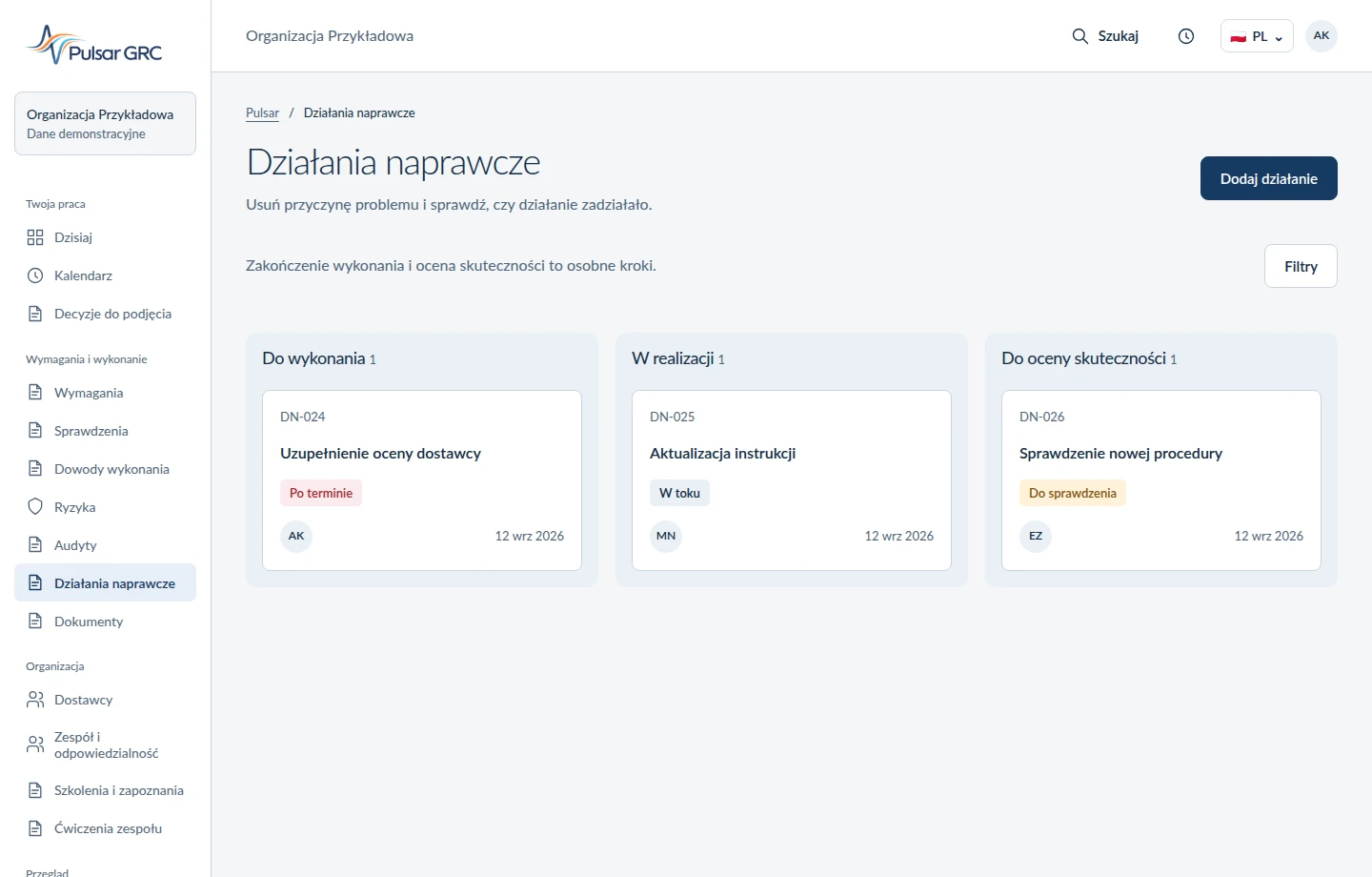Click the Wymagania document icon
Viewport: 1372px width, 877px height.
point(35,393)
